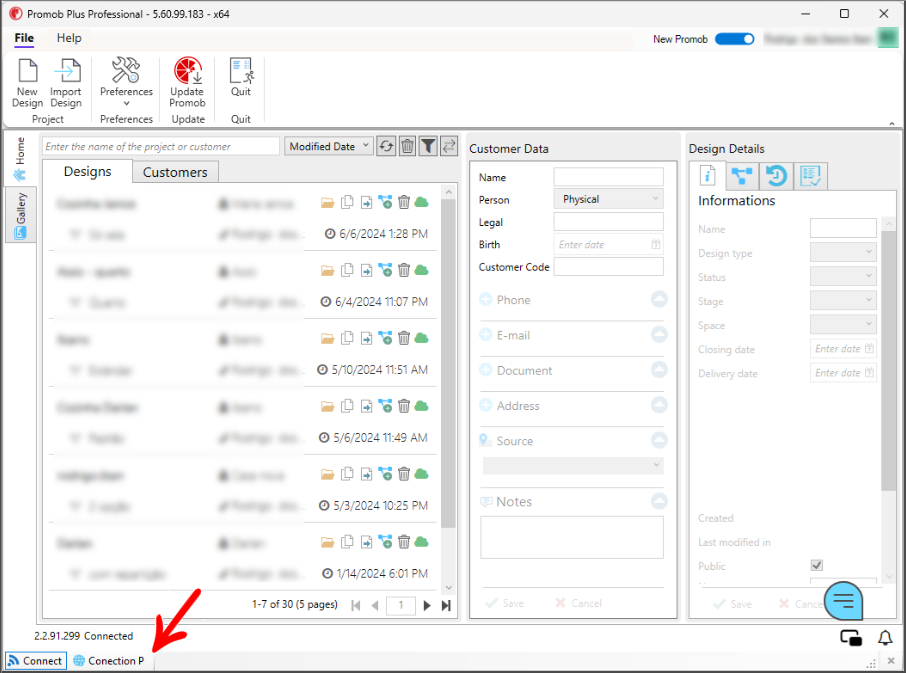Collapse the Document section
The width and height of the screenshot is (906, 673).
659,370
